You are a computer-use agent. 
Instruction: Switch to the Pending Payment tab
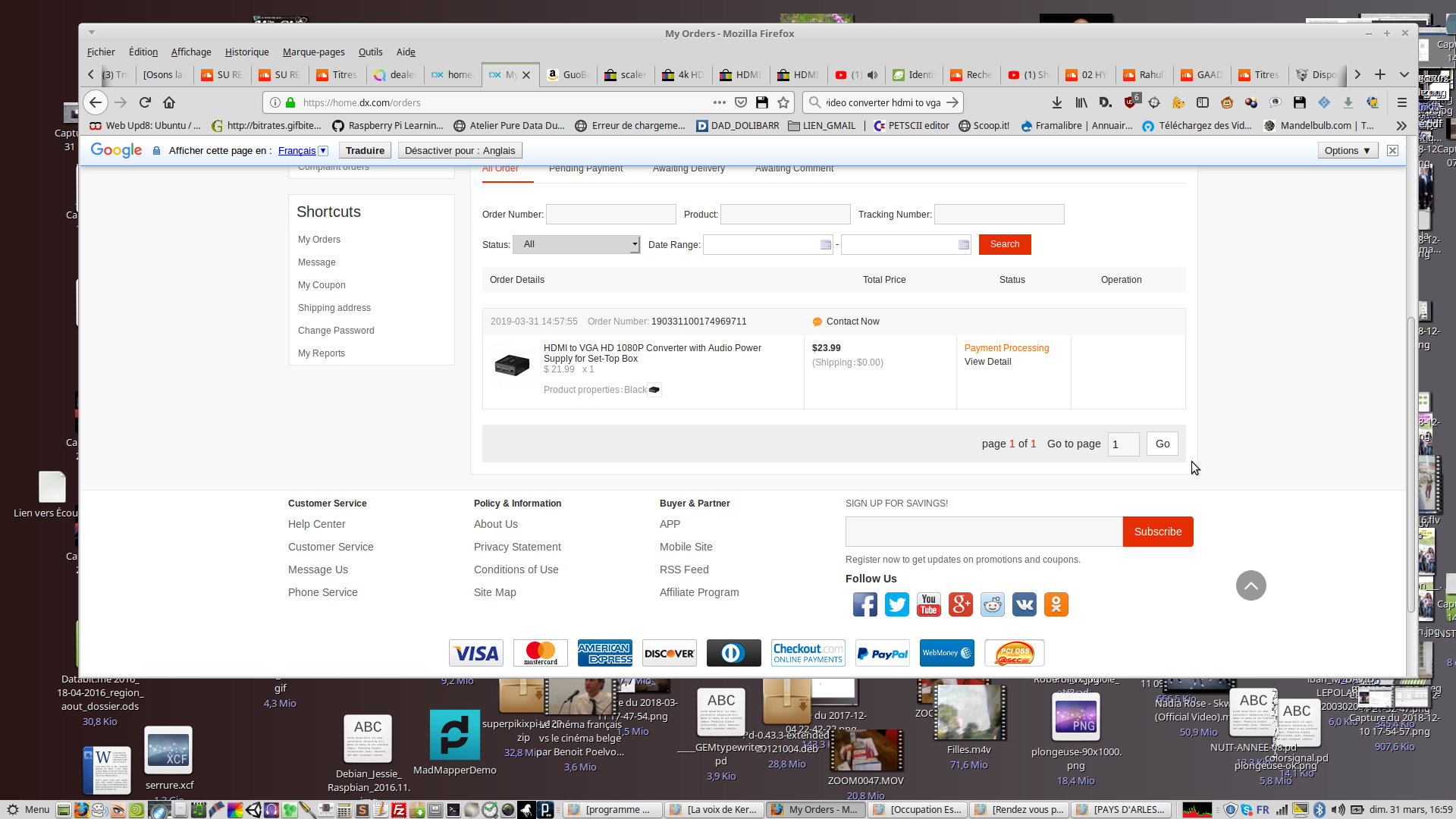[585, 168]
